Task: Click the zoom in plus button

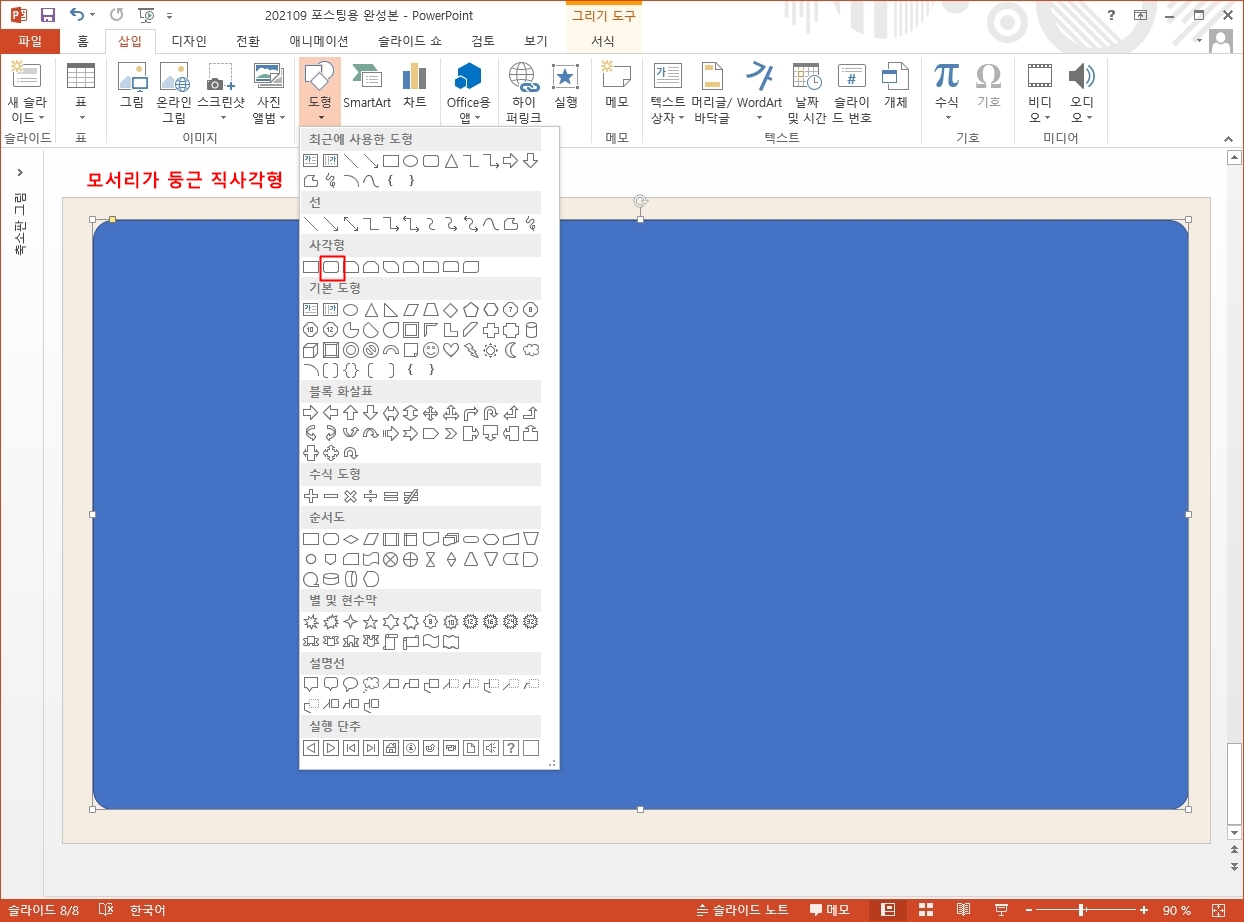Action: pos(1144,910)
